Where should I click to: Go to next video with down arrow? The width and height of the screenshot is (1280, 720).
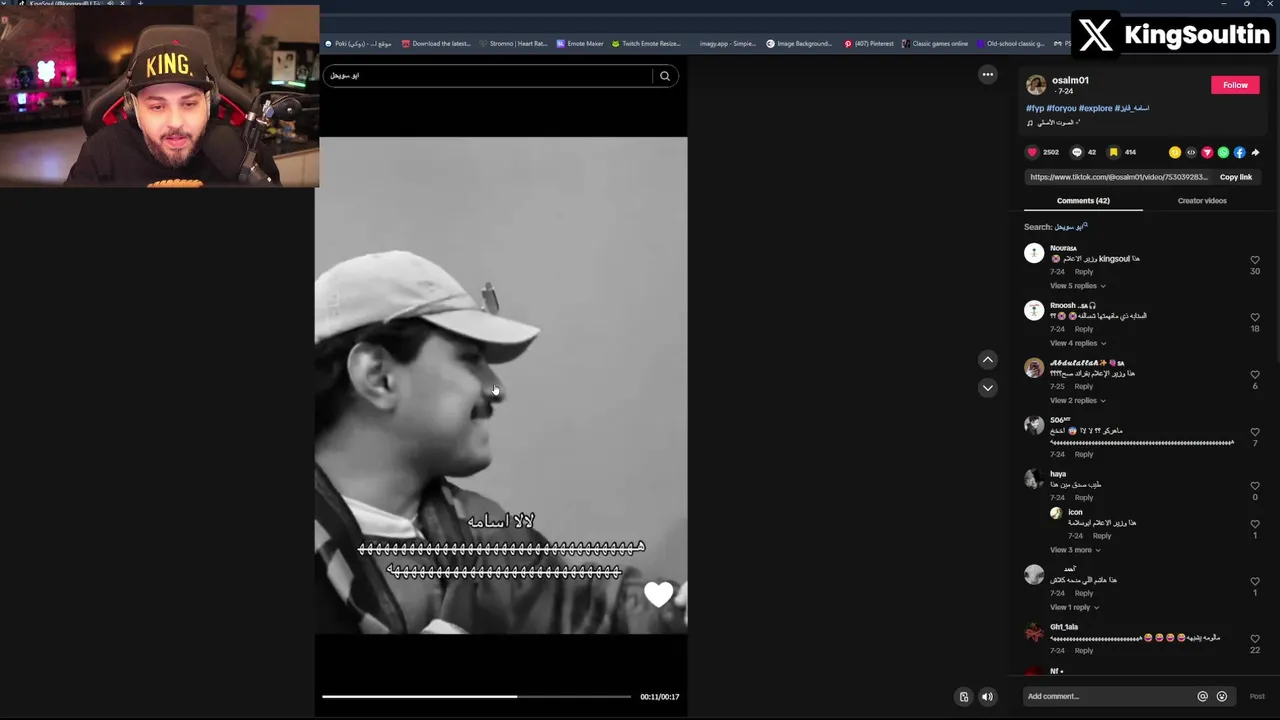point(988,388)
